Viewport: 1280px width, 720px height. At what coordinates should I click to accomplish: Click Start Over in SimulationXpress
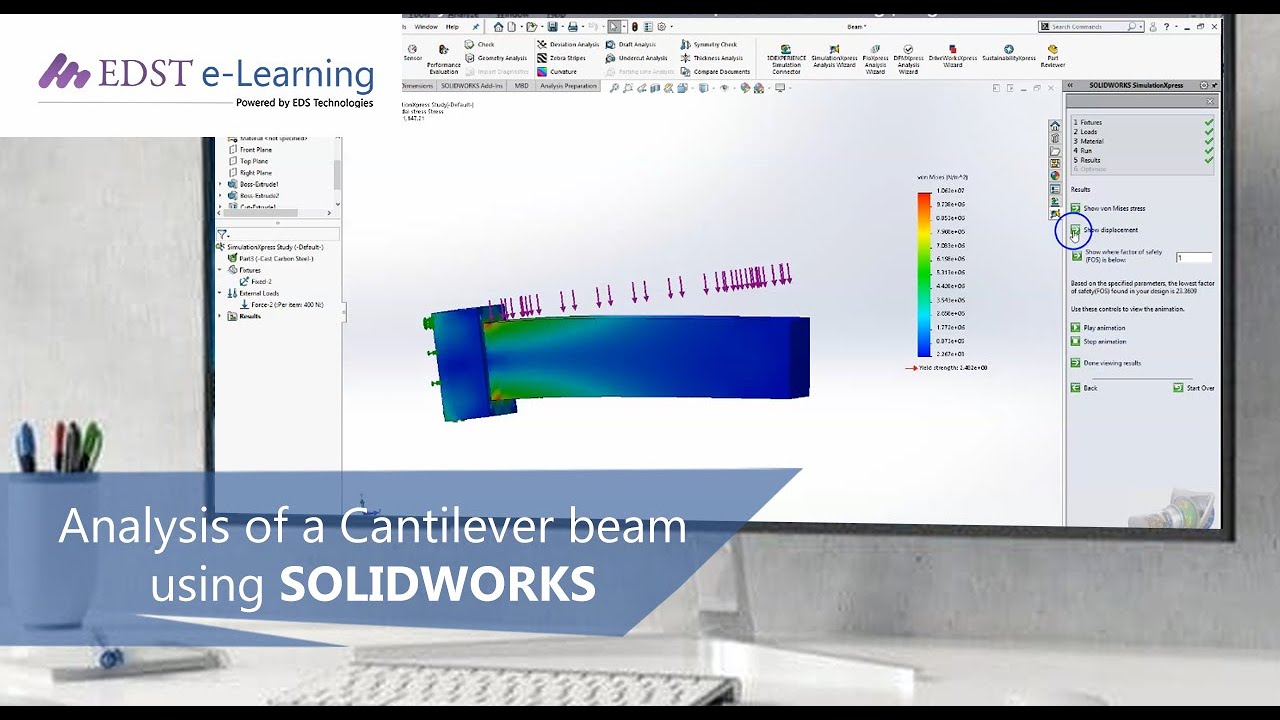click(1194, 388)
